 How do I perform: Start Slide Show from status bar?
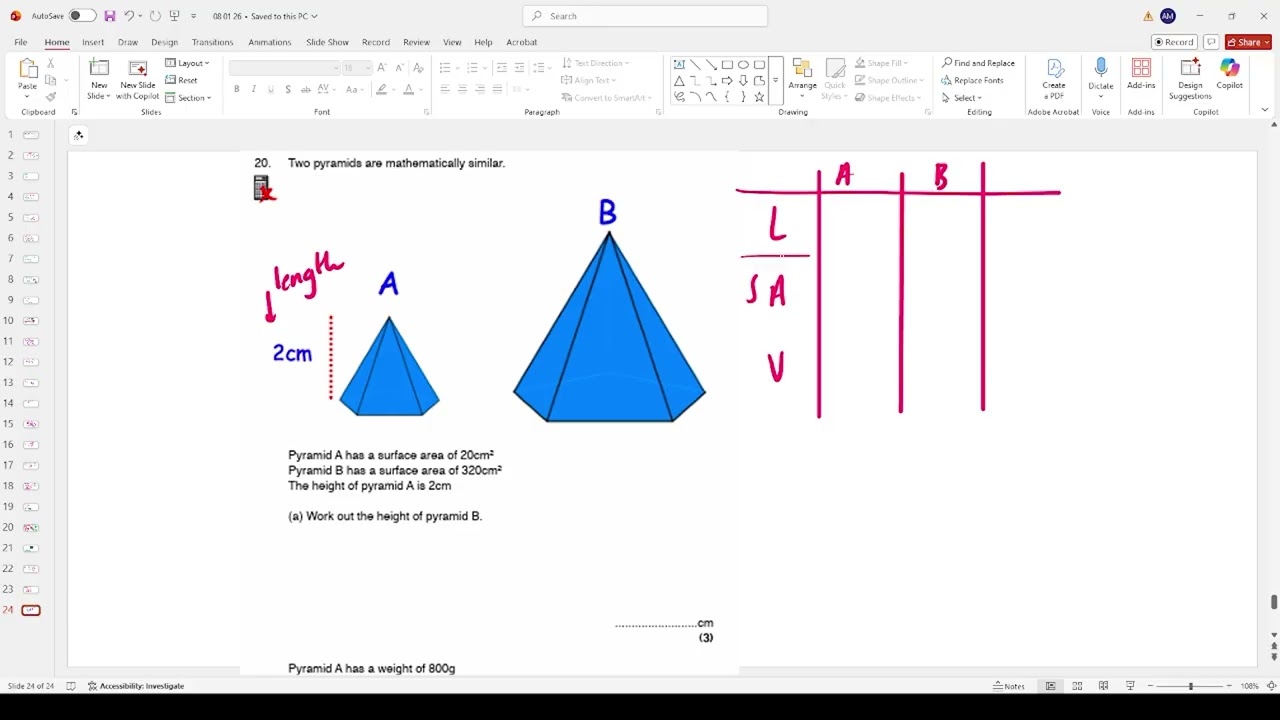coord(1130,686)
